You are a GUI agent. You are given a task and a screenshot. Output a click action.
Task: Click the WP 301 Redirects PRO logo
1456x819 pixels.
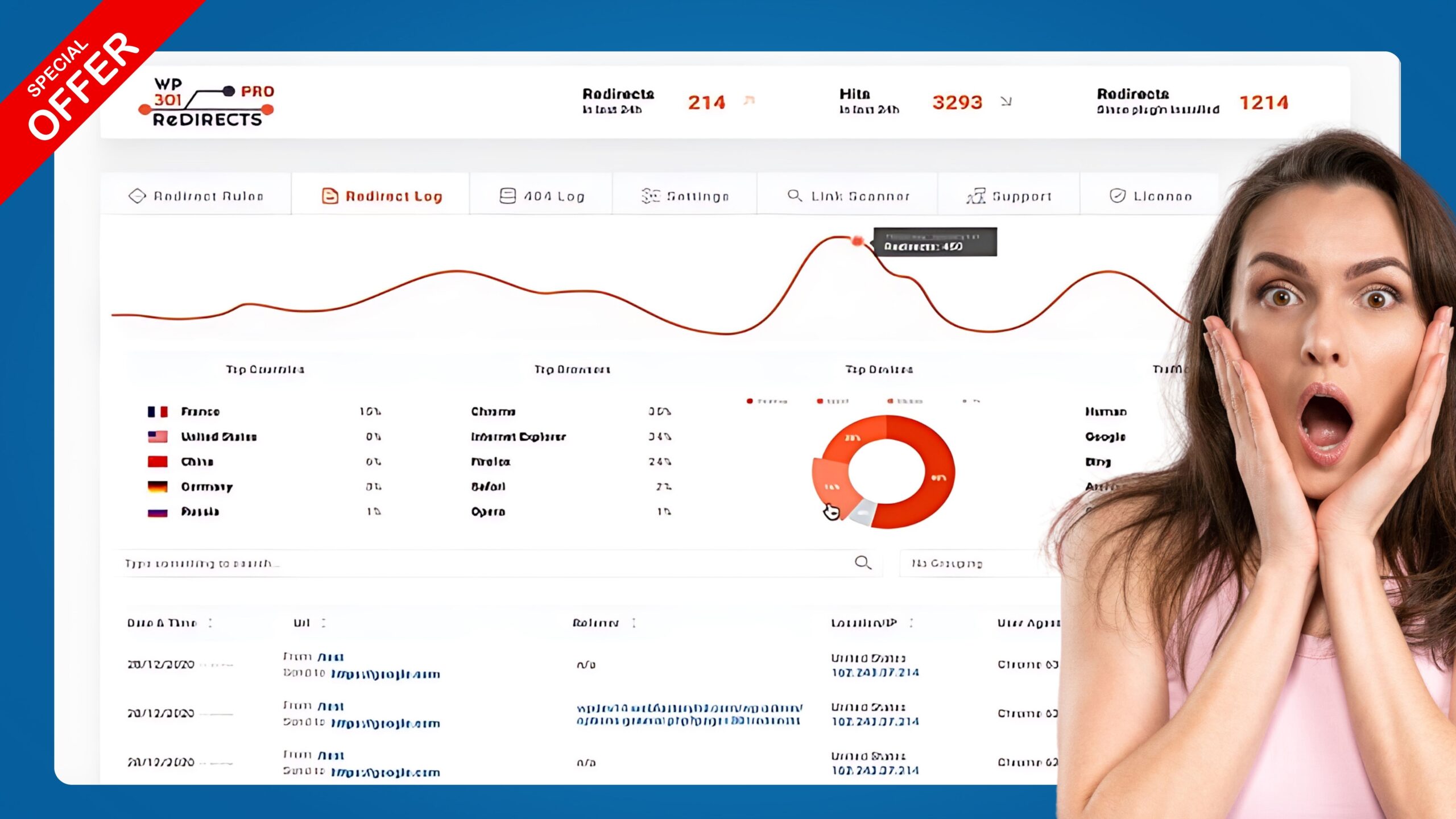(206, 102)
